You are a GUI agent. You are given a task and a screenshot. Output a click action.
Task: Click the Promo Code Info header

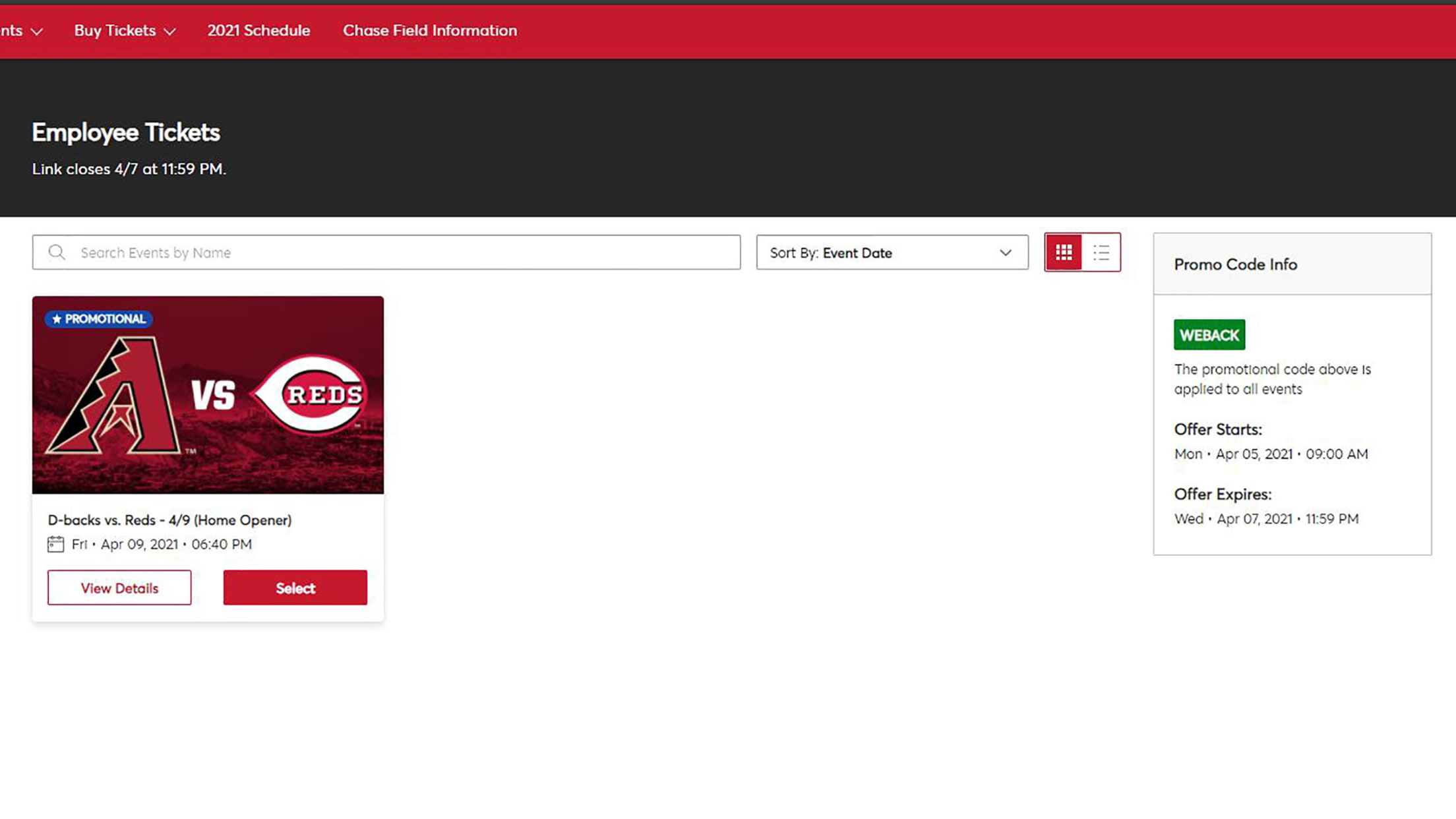(1235, 264)
